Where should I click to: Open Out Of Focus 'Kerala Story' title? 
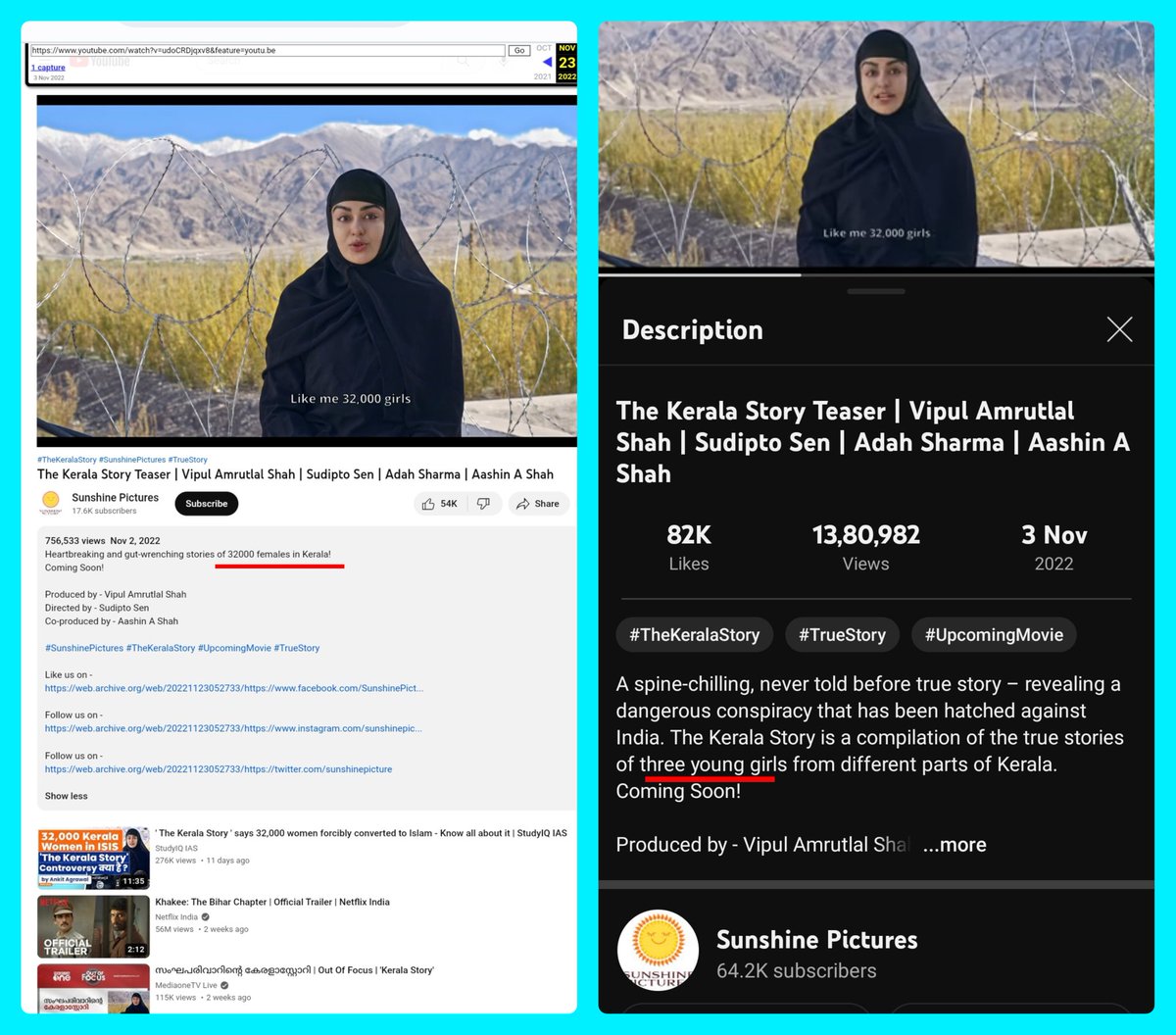point(294,970)
